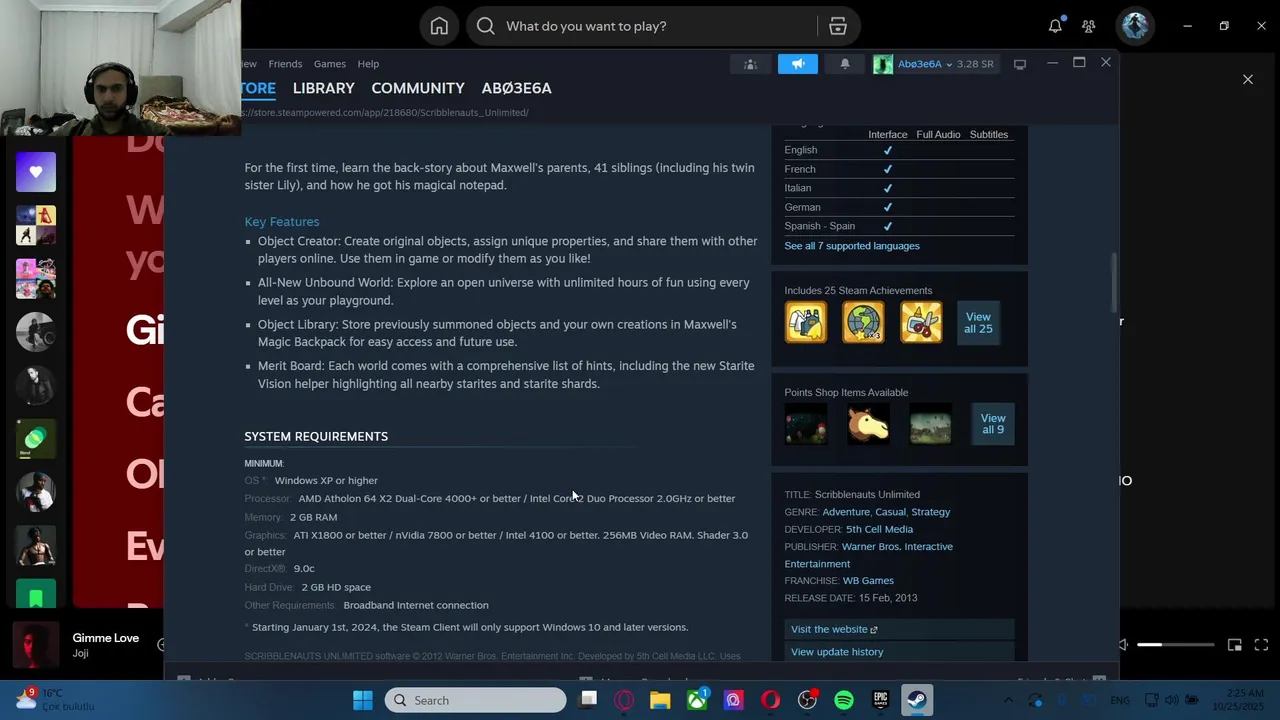Open Steam from the taskbar
Image resolution: width=1280 pixels, height=720 pixels.
pyautogui.click(x=917, y=700)
